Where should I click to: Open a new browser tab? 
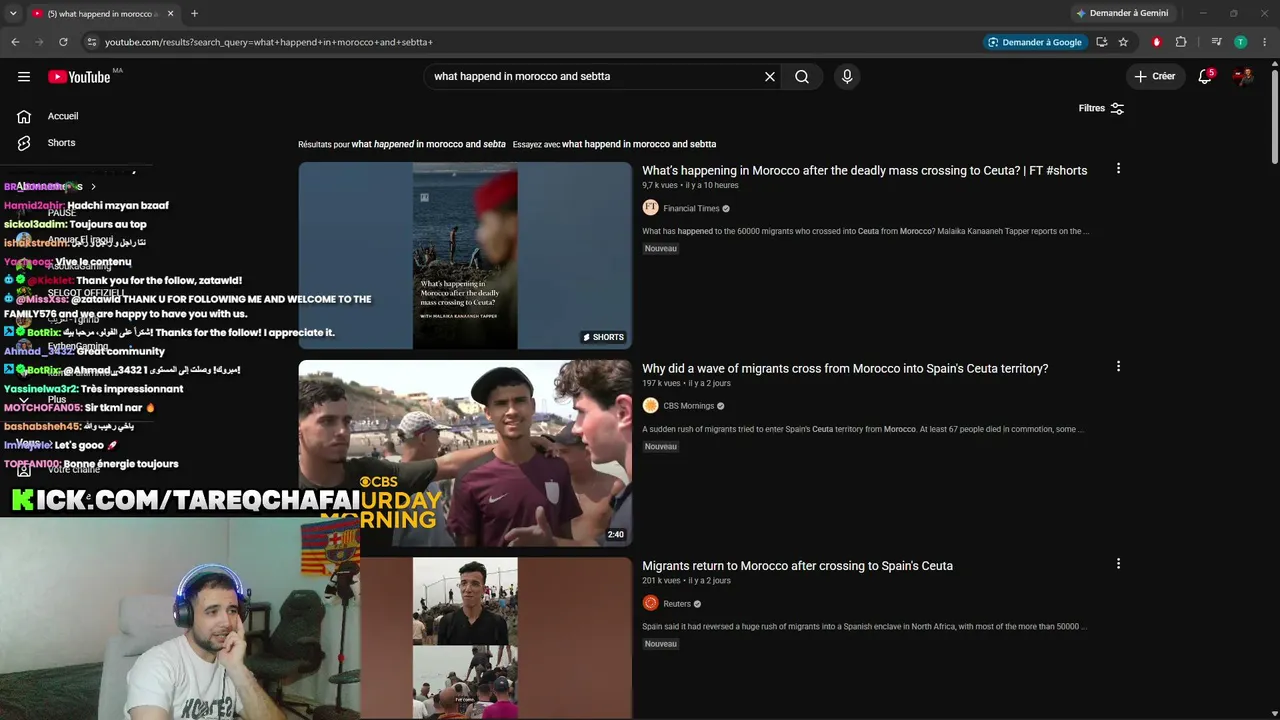(x=194, y=14)
